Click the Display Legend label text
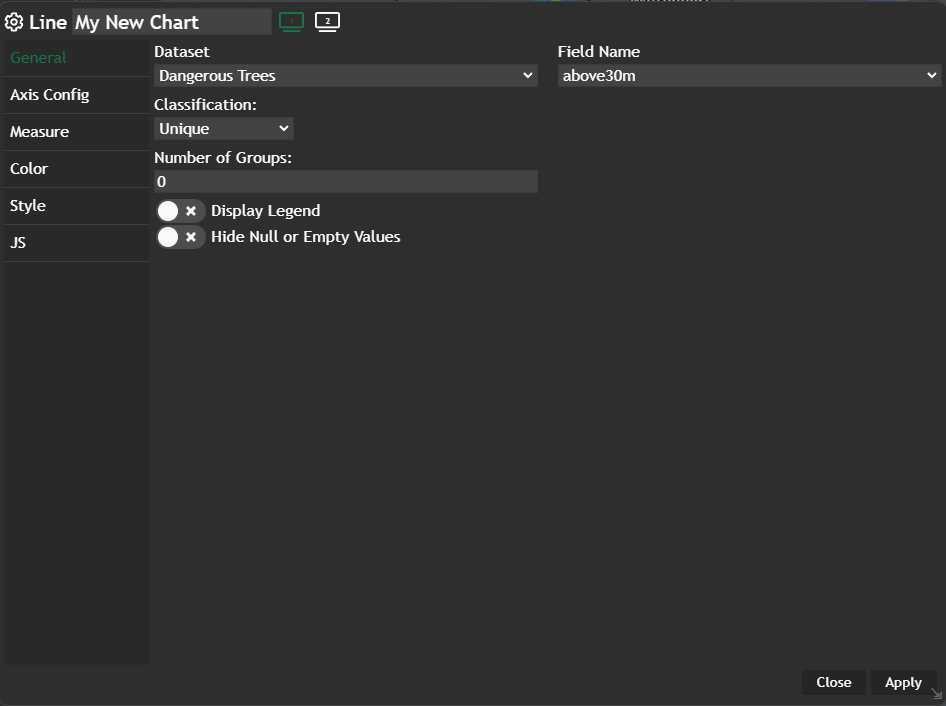Screen dimensions: 946x706 coord(265,211)
